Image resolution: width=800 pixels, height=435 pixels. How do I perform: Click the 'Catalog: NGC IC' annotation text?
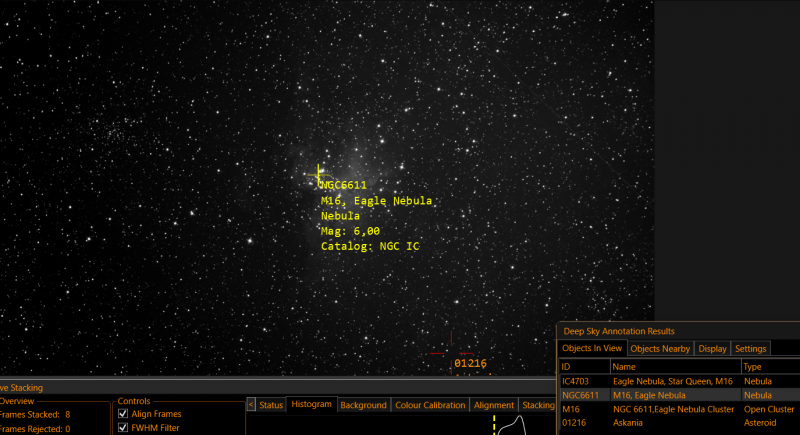tap(370, 246)
